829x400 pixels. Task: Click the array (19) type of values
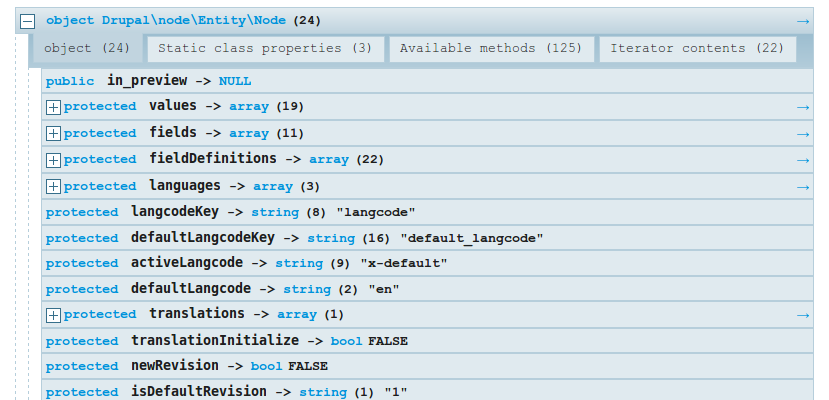point(266,107)
